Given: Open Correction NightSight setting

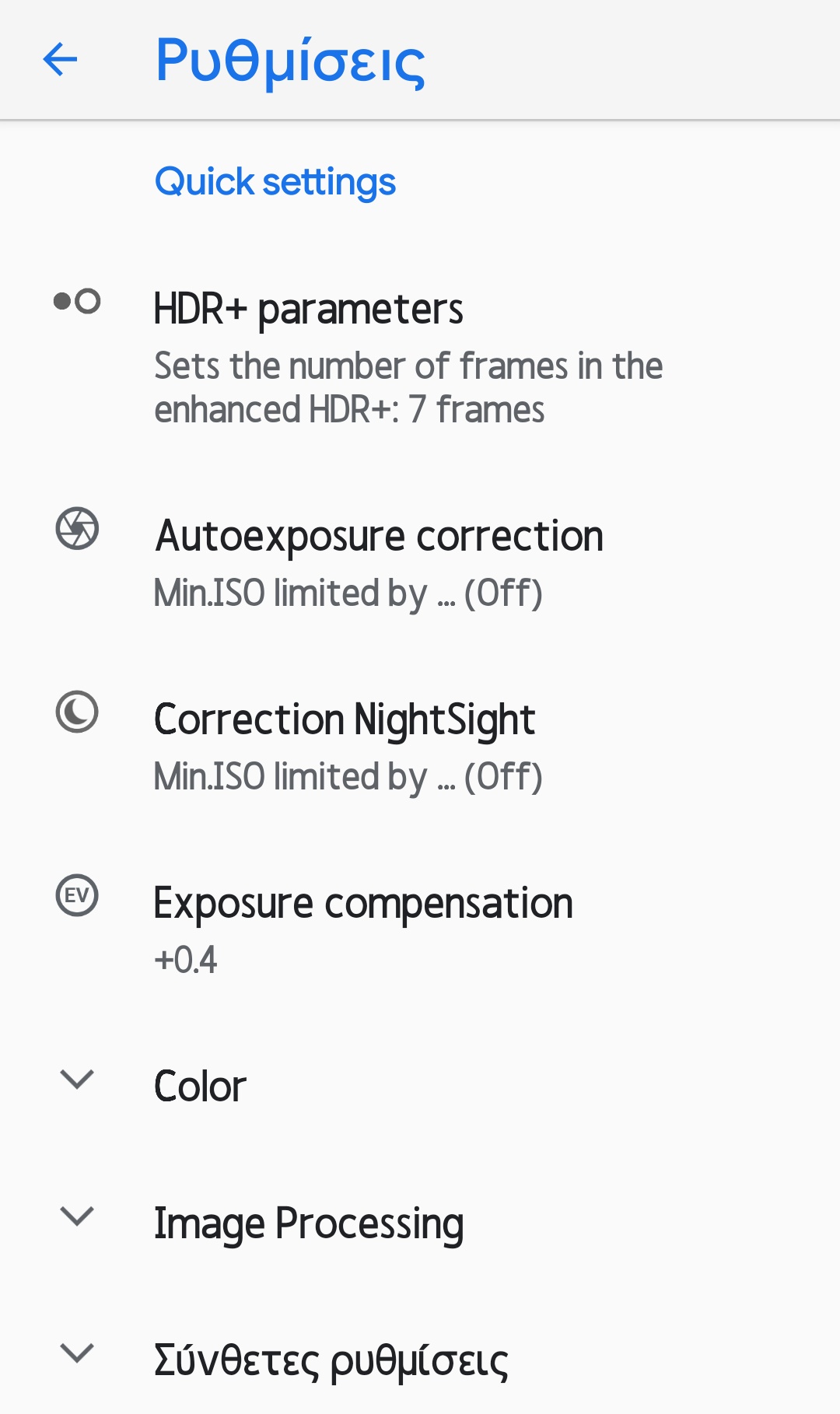Looking at the screenshot, I should pos(345,719).
